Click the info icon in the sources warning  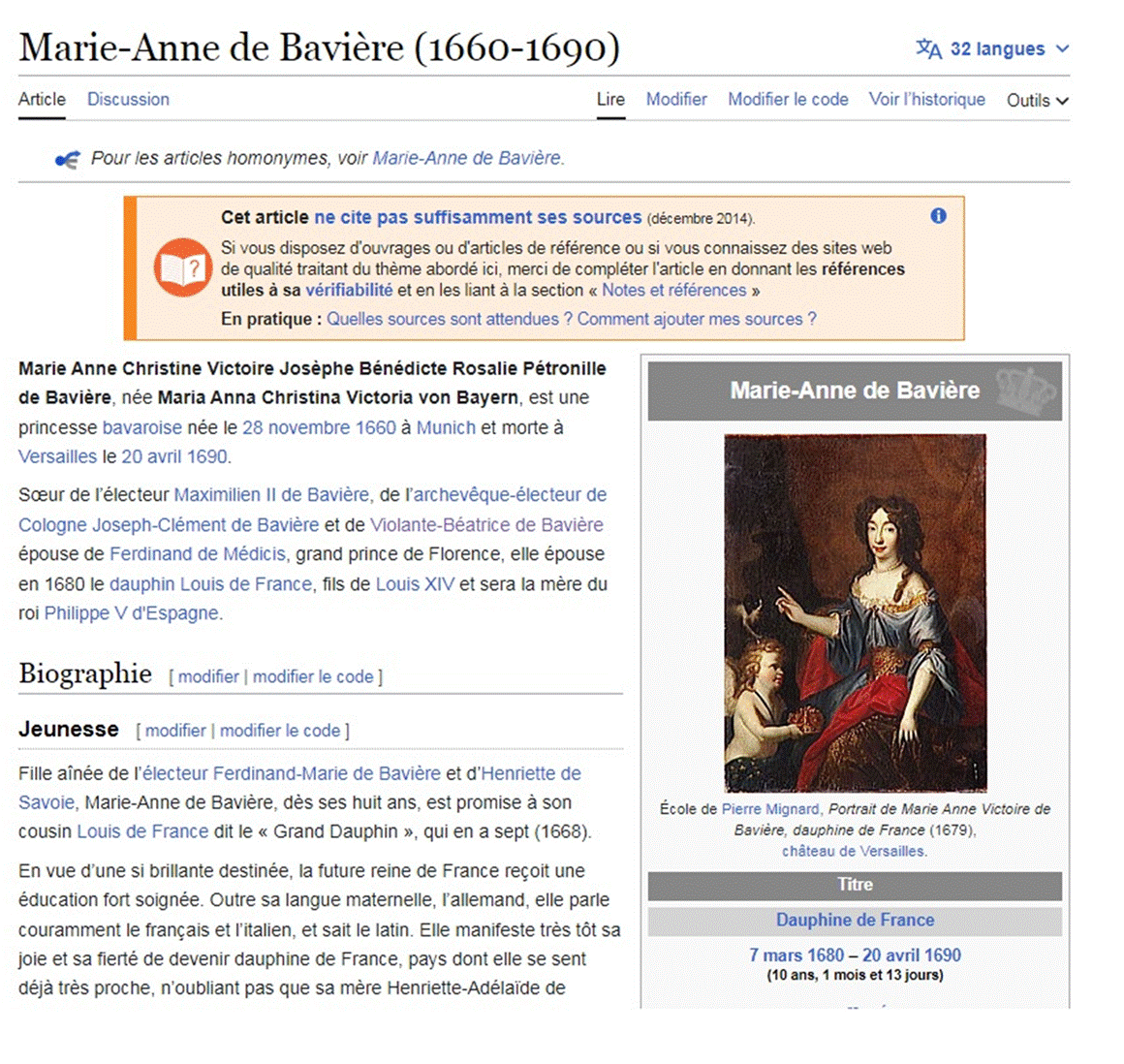[938, 216]
